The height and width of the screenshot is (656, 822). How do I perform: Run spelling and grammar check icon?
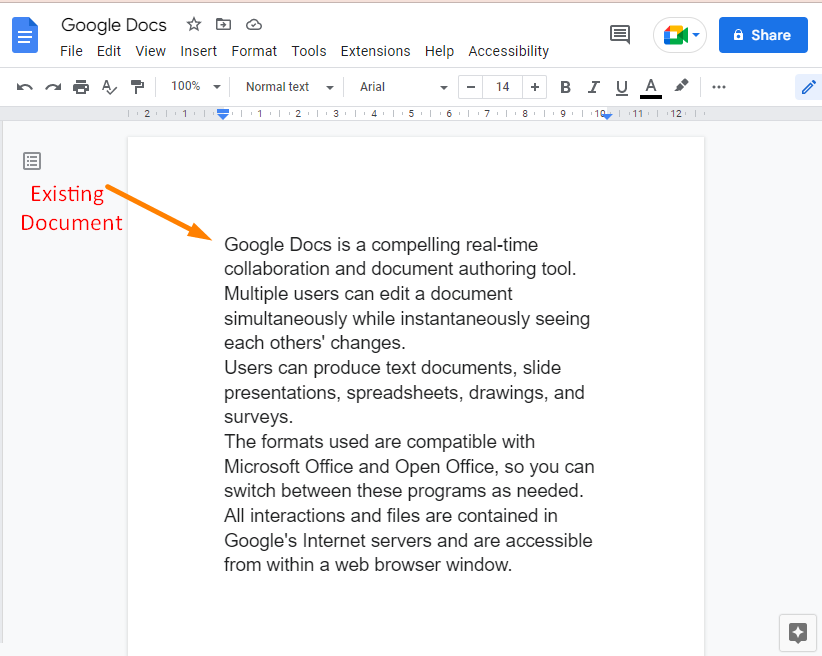tap(109, 87)
